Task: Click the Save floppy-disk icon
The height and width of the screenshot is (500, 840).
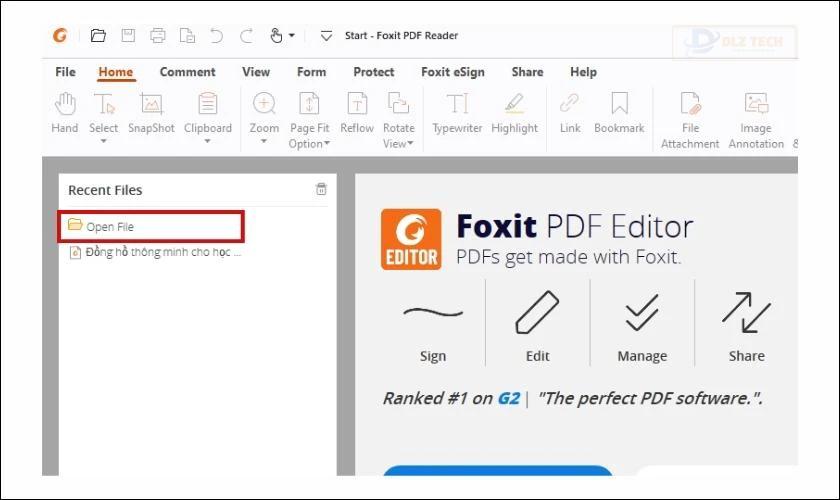Action: [x=128, y=35]
